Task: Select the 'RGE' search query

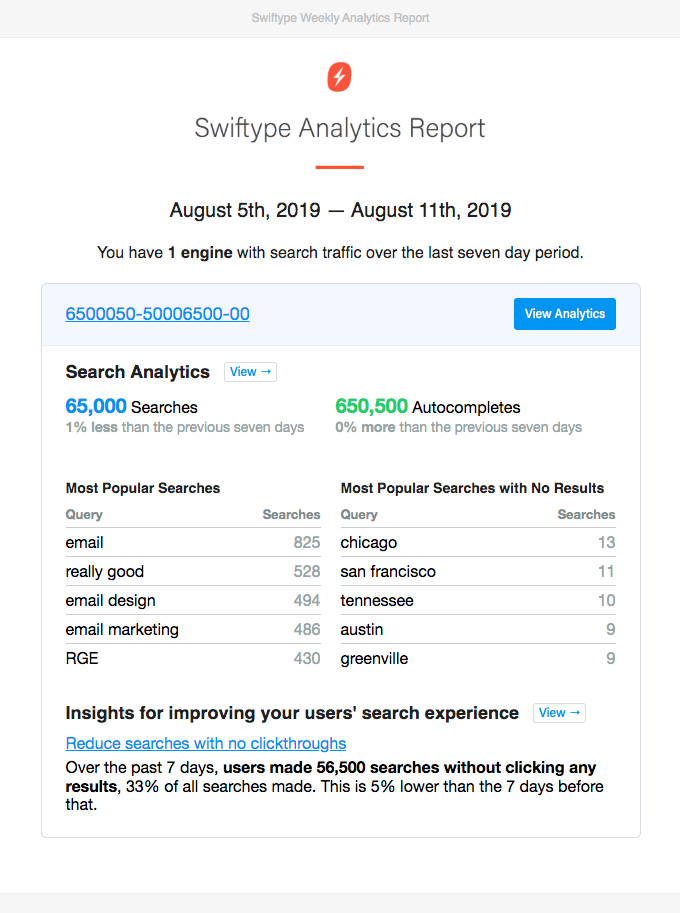Action: click(x=82, y=658)
